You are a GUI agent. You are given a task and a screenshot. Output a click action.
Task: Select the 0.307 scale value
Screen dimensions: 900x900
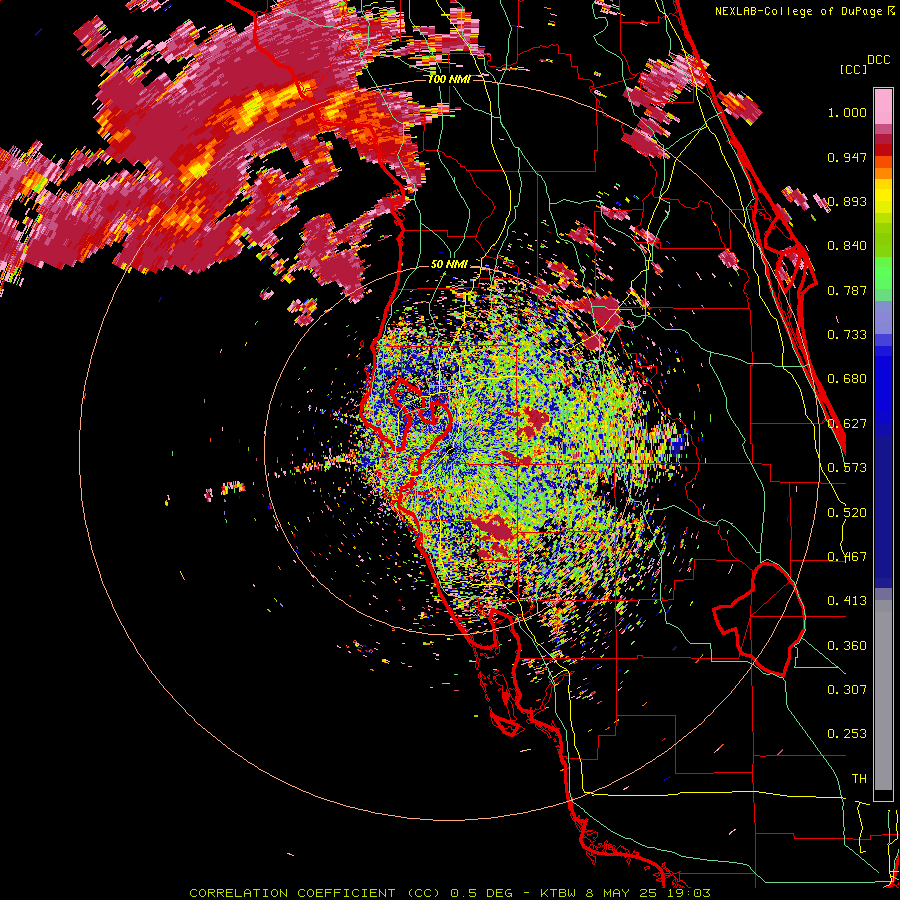click(847, 690)
